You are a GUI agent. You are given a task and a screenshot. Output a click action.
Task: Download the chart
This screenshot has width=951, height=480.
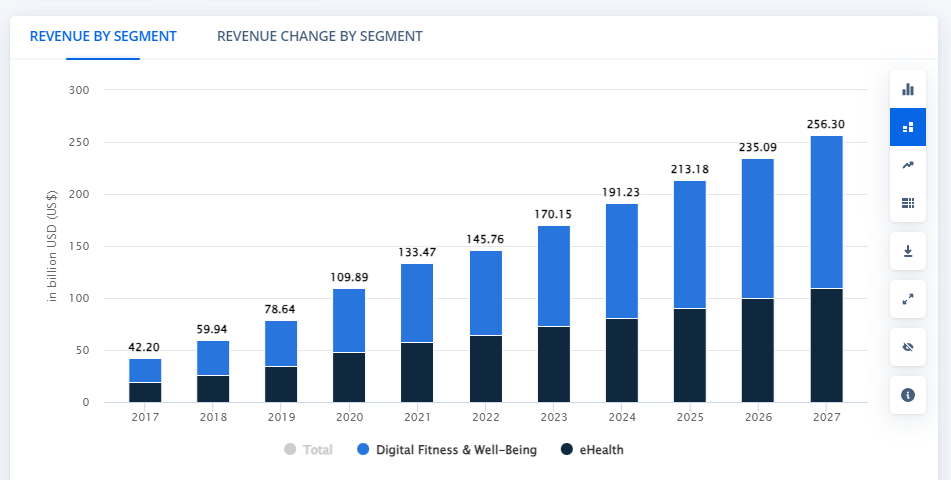[x=908, y=251]
